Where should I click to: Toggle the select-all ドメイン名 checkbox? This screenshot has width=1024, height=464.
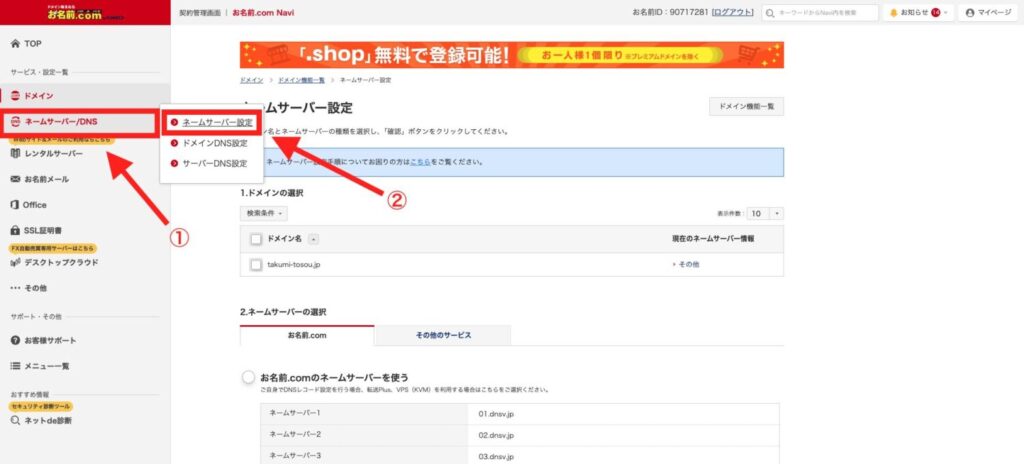click(x=256, y=239)
